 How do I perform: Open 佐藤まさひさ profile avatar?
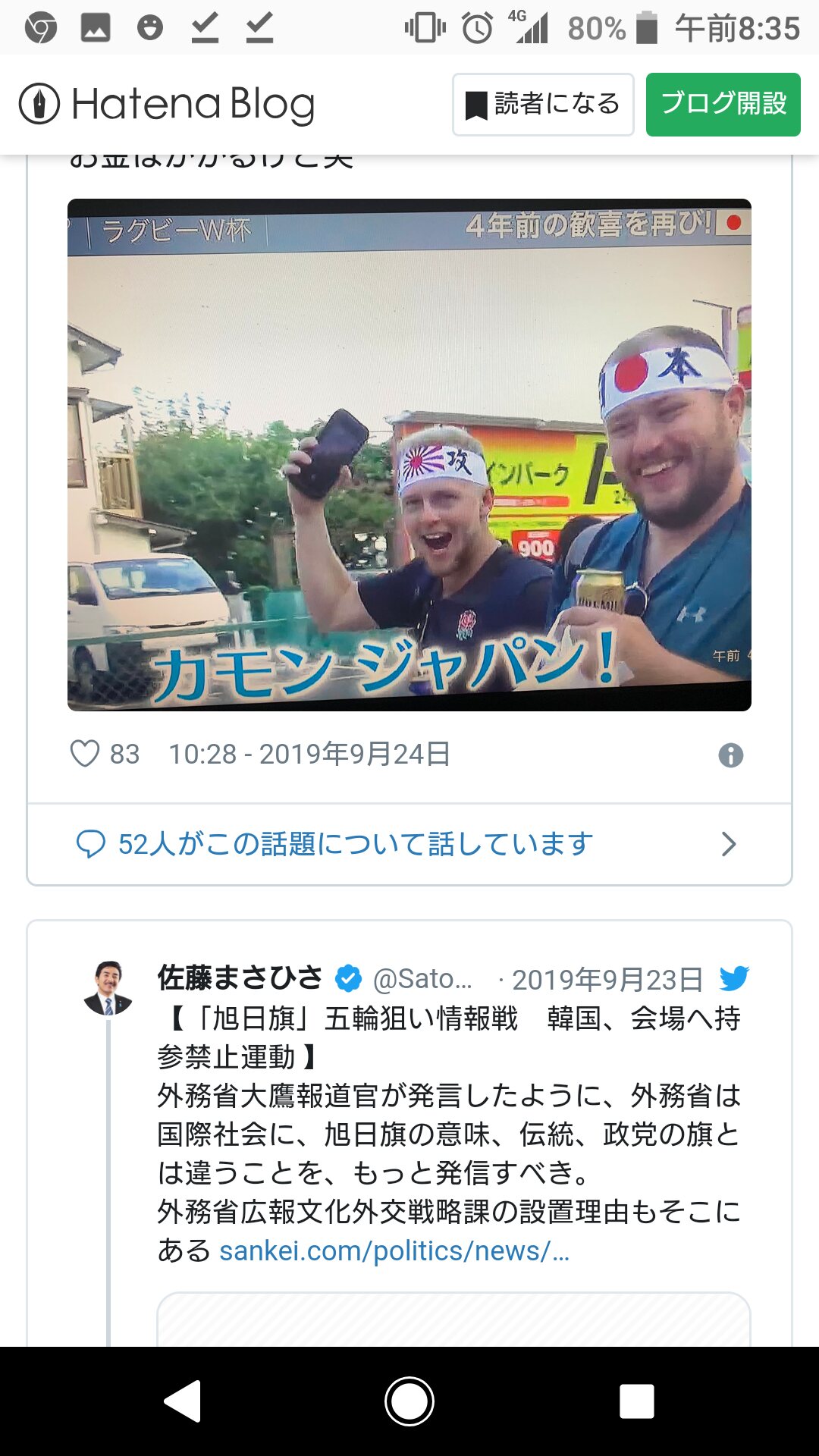(108, 988)
